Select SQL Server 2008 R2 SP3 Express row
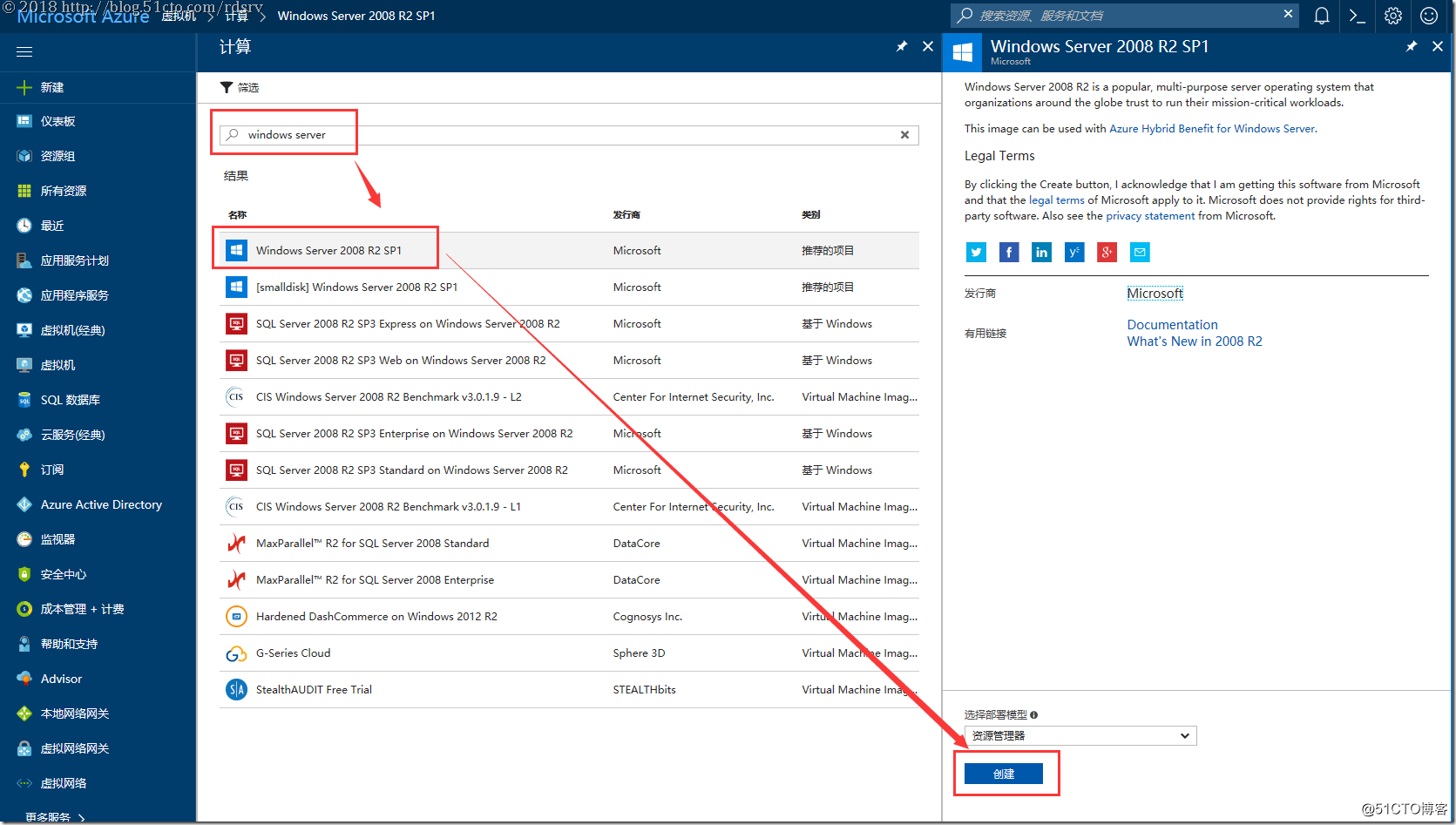This screenshot has width=1456, height=825. [569, 324]
